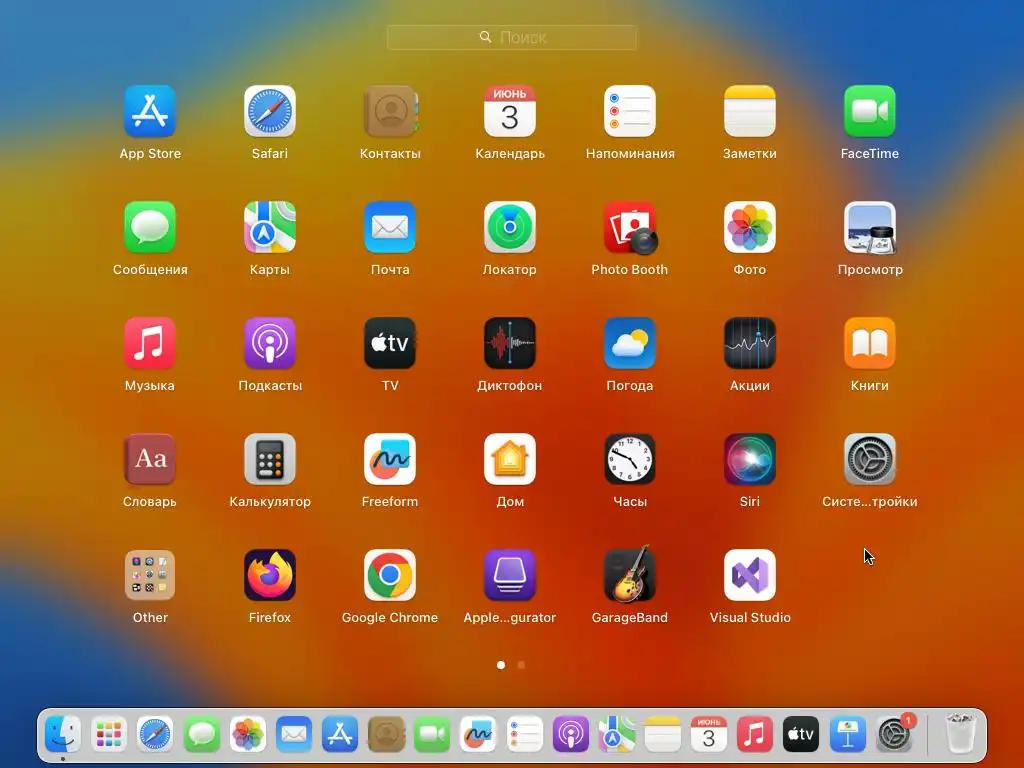Open the Other folder in Launchpad
The width and height of the screenshot is (1024, 768).
click(150, 575)
